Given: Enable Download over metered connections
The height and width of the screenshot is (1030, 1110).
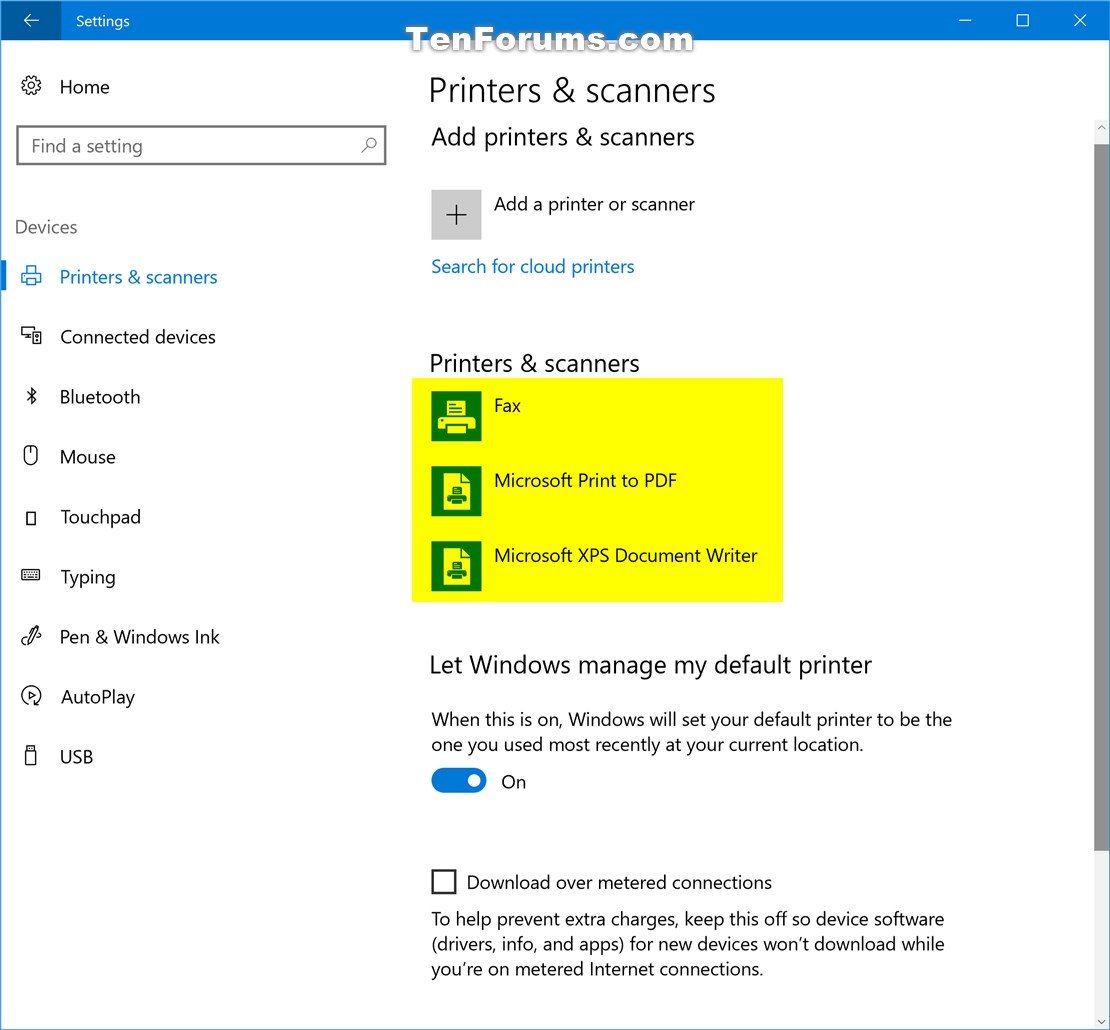Looking at the screenshot, I should click(x=443, y=881).
